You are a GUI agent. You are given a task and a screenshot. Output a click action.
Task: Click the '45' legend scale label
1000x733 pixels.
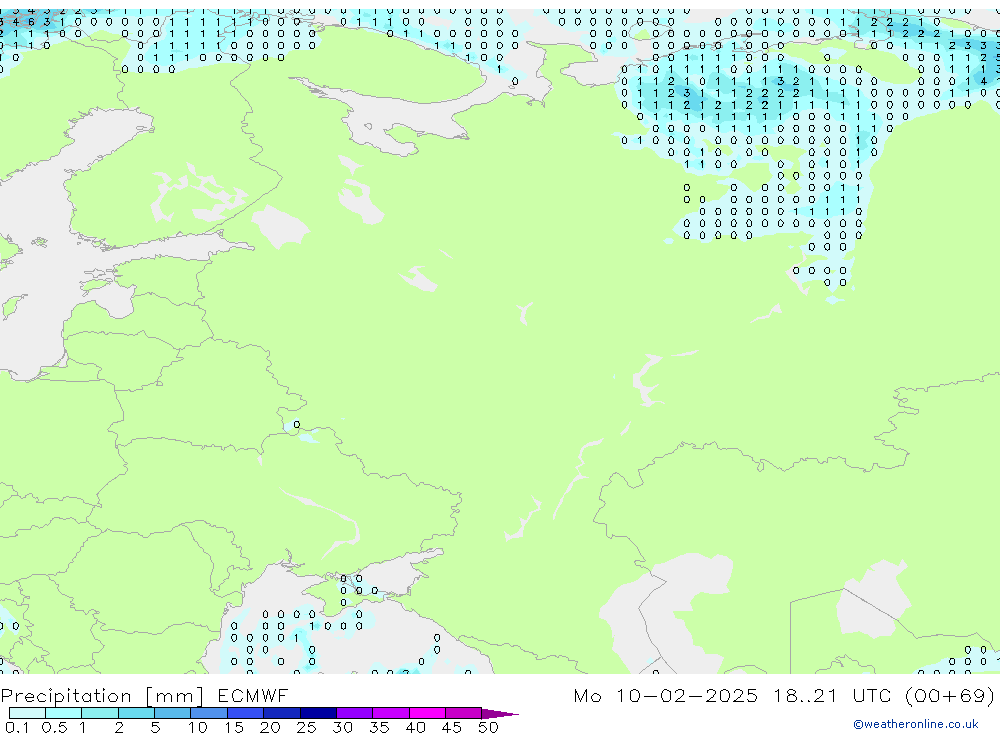452,727
